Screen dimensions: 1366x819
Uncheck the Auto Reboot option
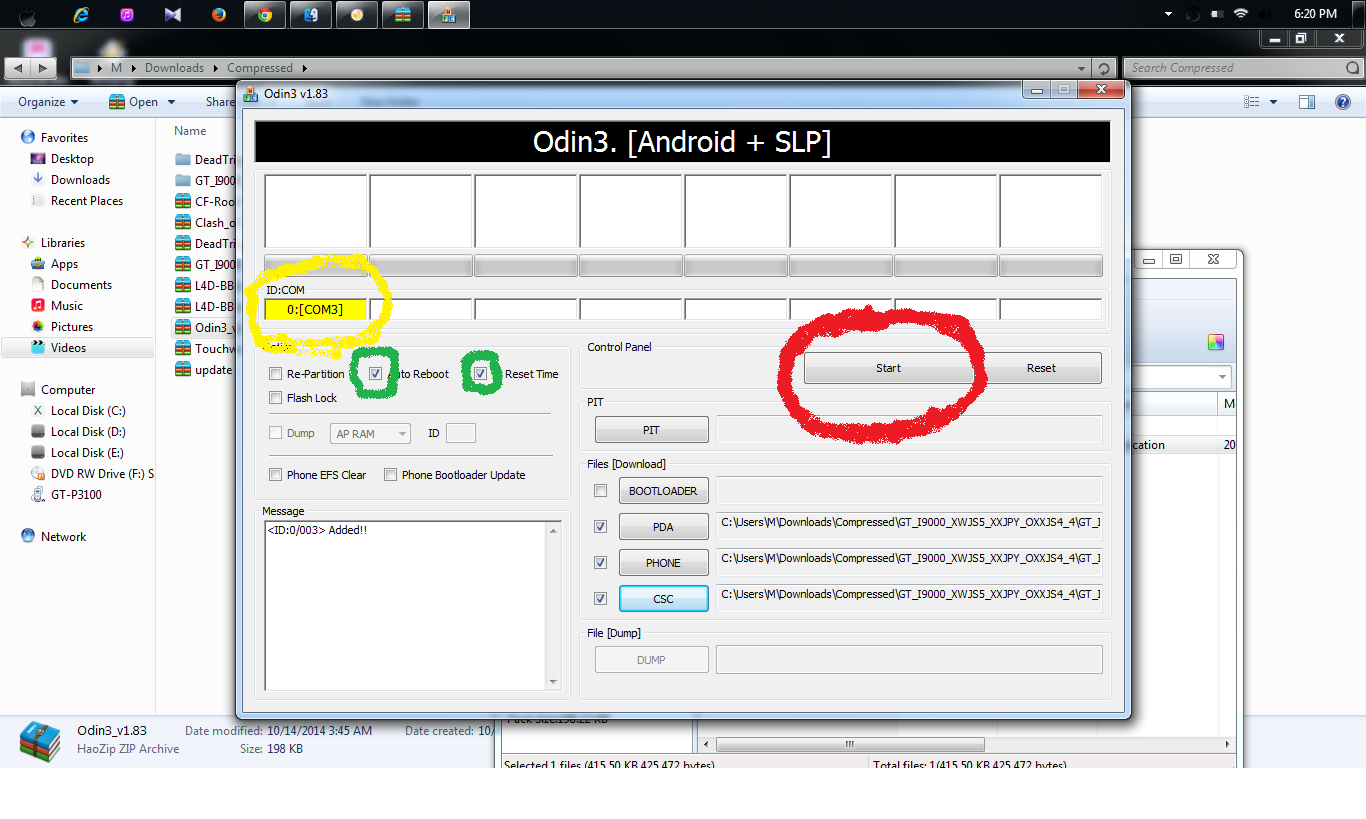pos(375,374)
